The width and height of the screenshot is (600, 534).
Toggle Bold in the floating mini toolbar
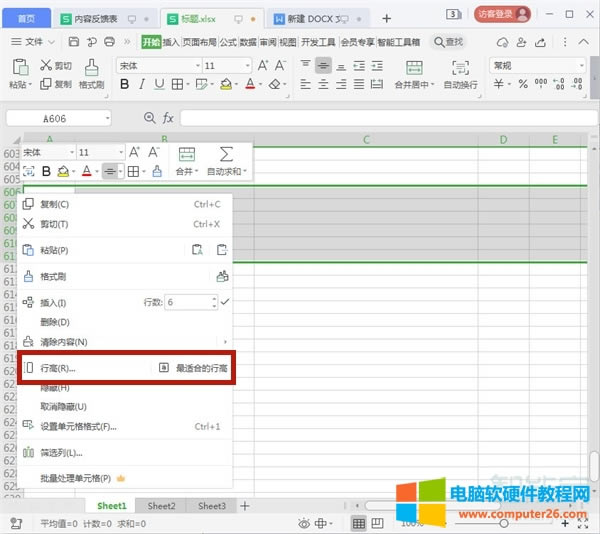point(46,172)
